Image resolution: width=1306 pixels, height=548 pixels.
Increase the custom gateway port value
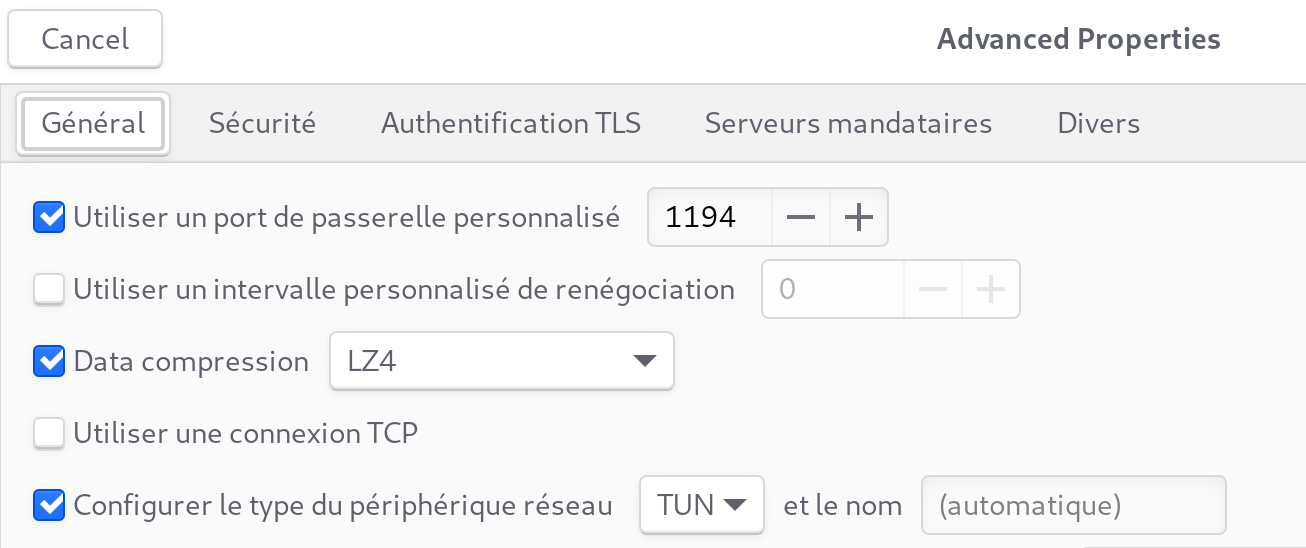click(x=859, y=217)
